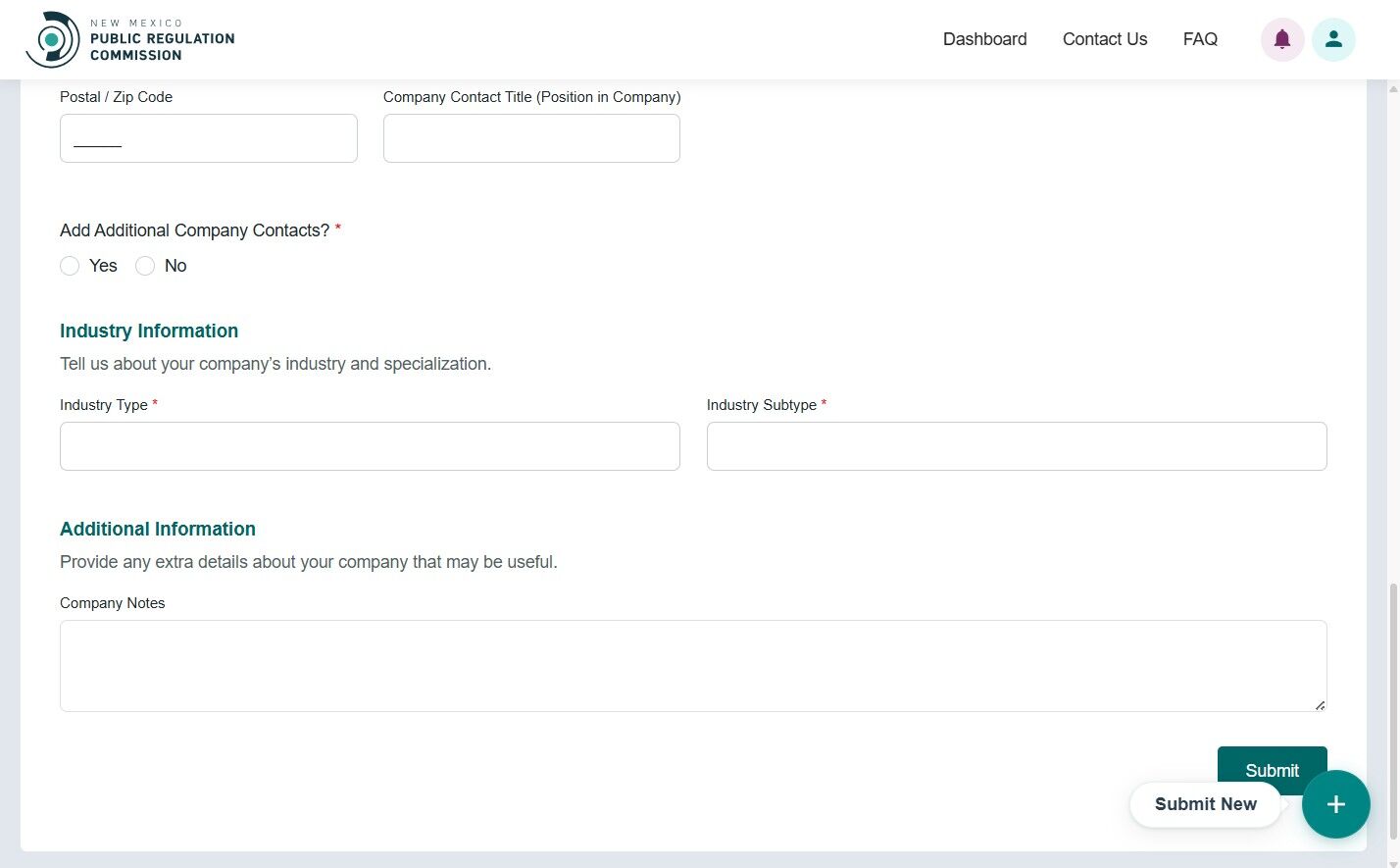Click the user profile icon
The width and height of the screenshot is (1400, 868).
[1333, 39]
